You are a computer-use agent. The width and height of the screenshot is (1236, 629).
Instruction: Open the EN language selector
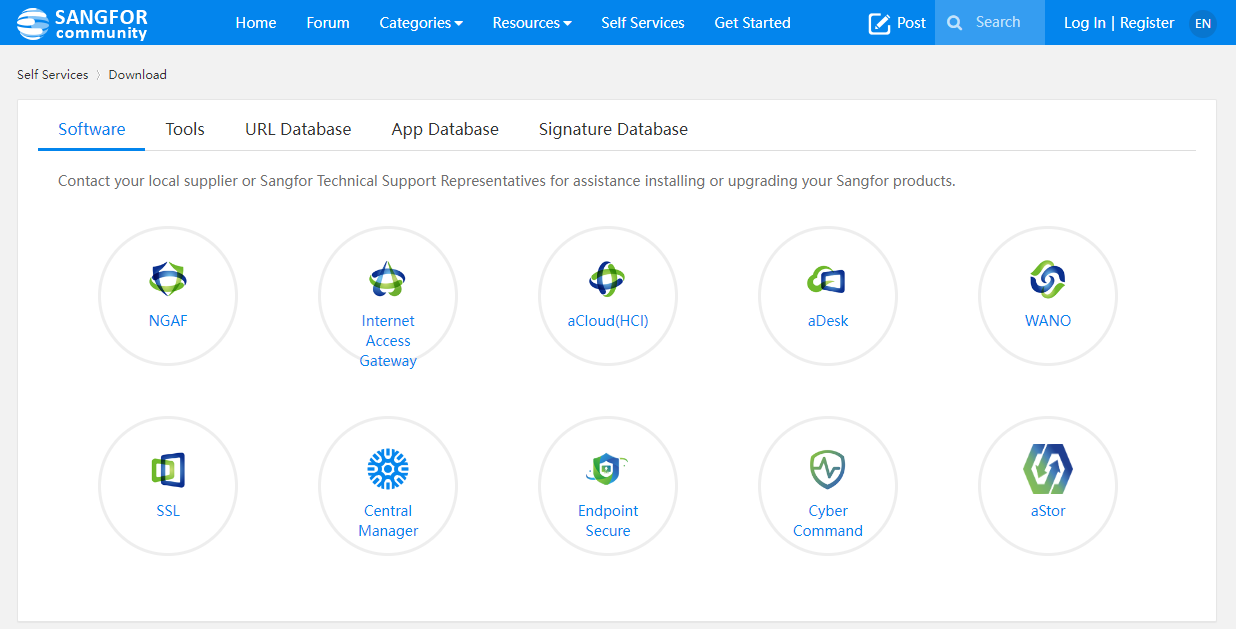[1203, 23]
